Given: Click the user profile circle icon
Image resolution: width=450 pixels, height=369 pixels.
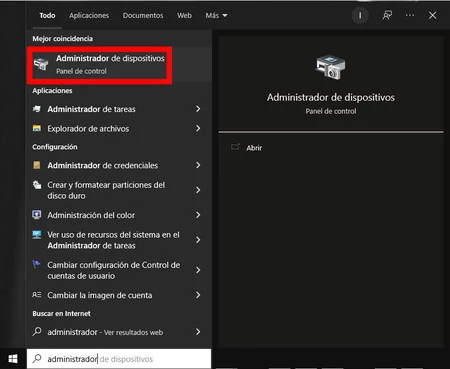Looking at the screenshot, I should [360, 15].
